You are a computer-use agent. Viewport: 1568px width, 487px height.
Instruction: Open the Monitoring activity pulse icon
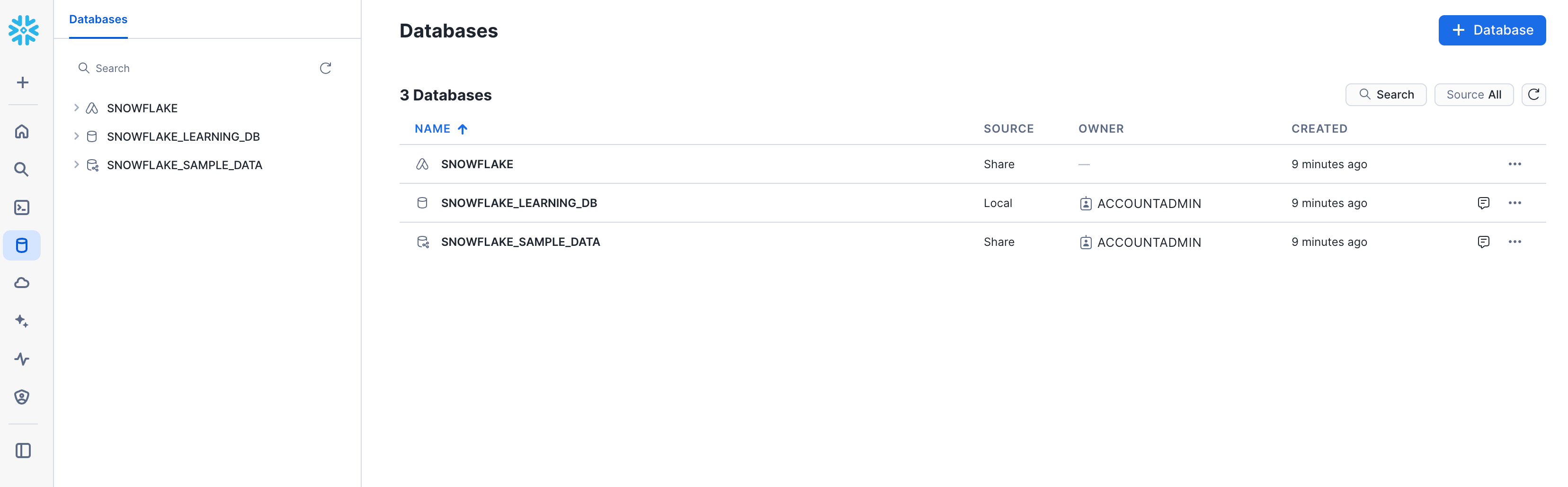(x=22, y=359)
